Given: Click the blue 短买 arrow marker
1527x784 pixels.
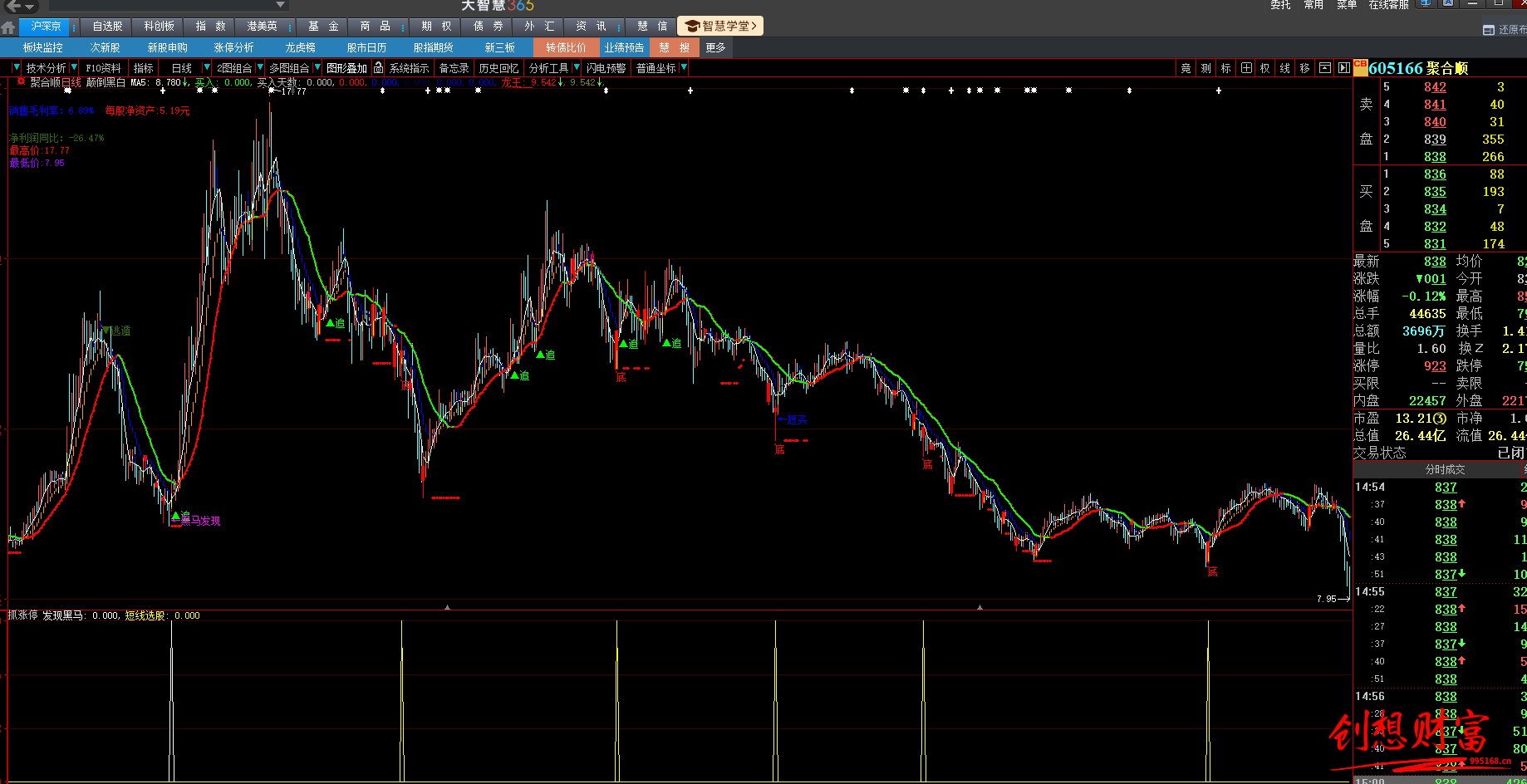Looking at the screenshot, I should [793, 419].
